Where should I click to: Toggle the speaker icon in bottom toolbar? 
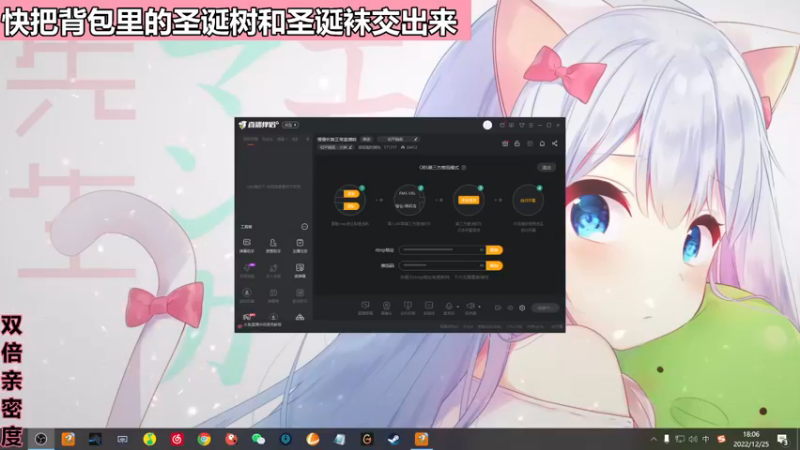(470, 308)
